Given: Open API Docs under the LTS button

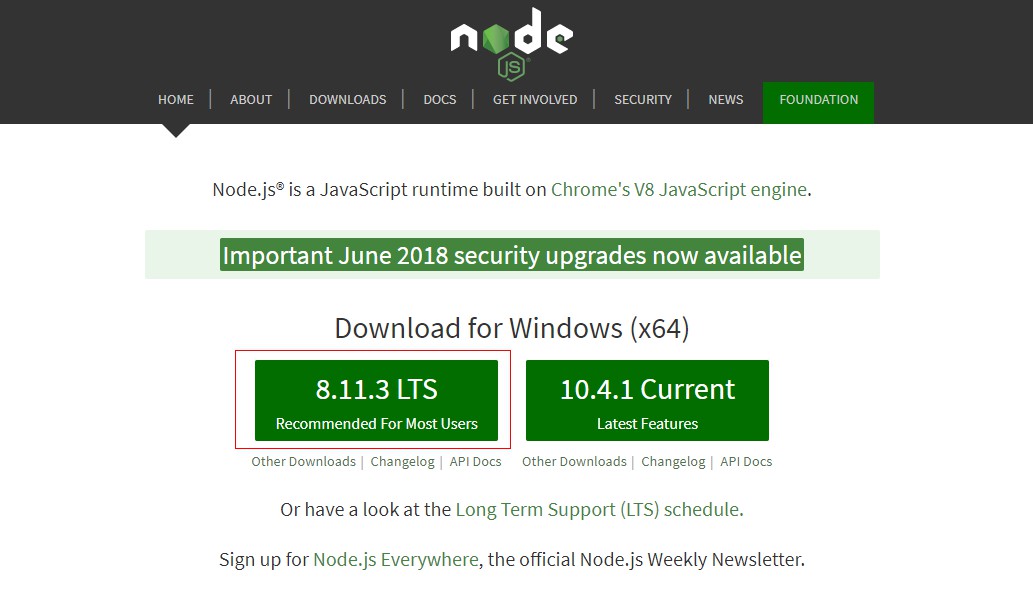Looking at the screenshot, I should (x=475, y=462).
